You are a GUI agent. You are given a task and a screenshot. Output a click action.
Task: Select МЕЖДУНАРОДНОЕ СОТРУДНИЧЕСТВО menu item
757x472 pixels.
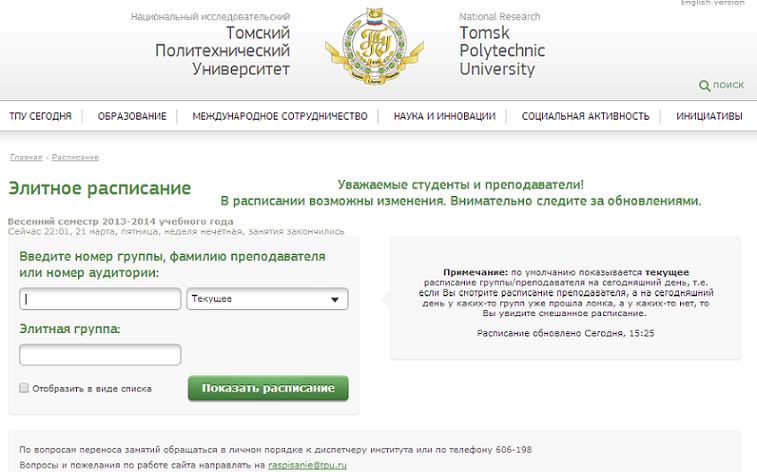pyautogui.click(x=280, y=117)
